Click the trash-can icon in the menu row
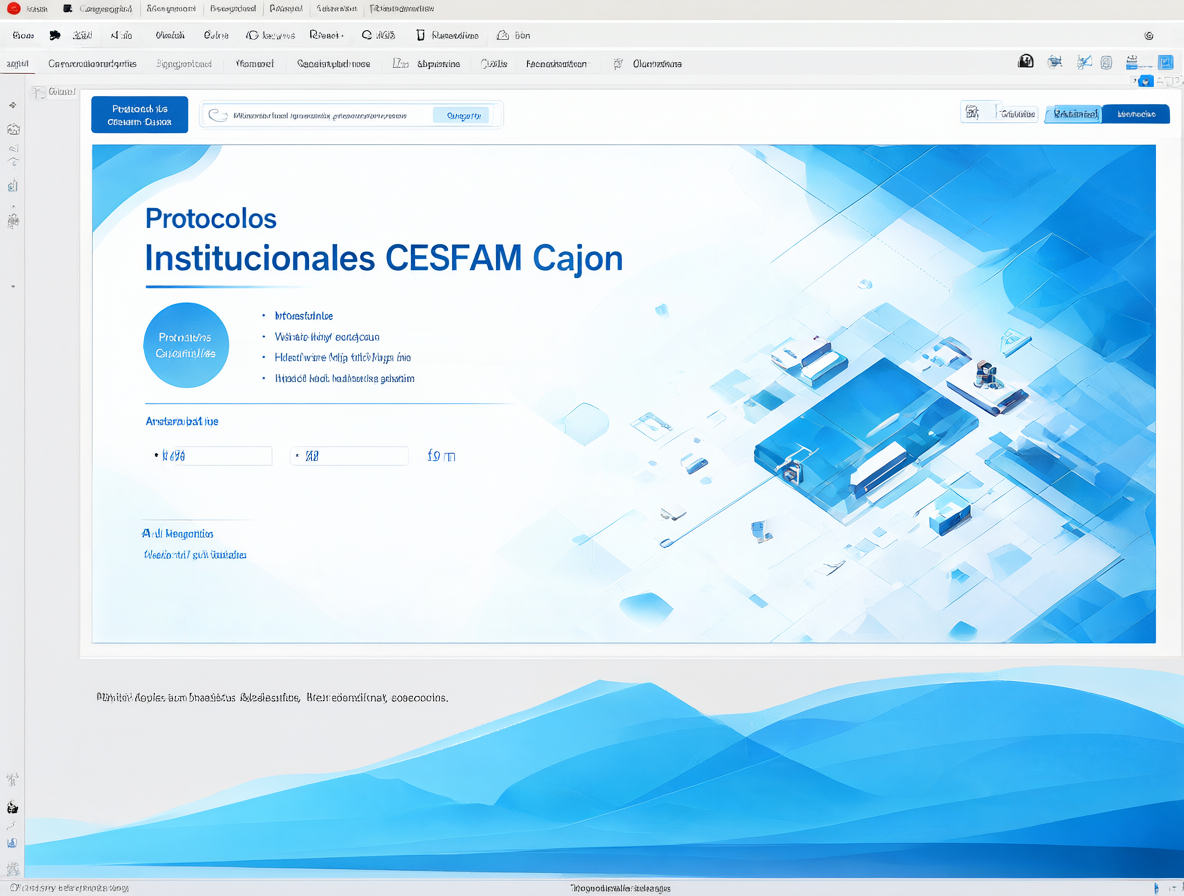The width and height of the screenshot is (1184, 896). click(x=421, y=35)
